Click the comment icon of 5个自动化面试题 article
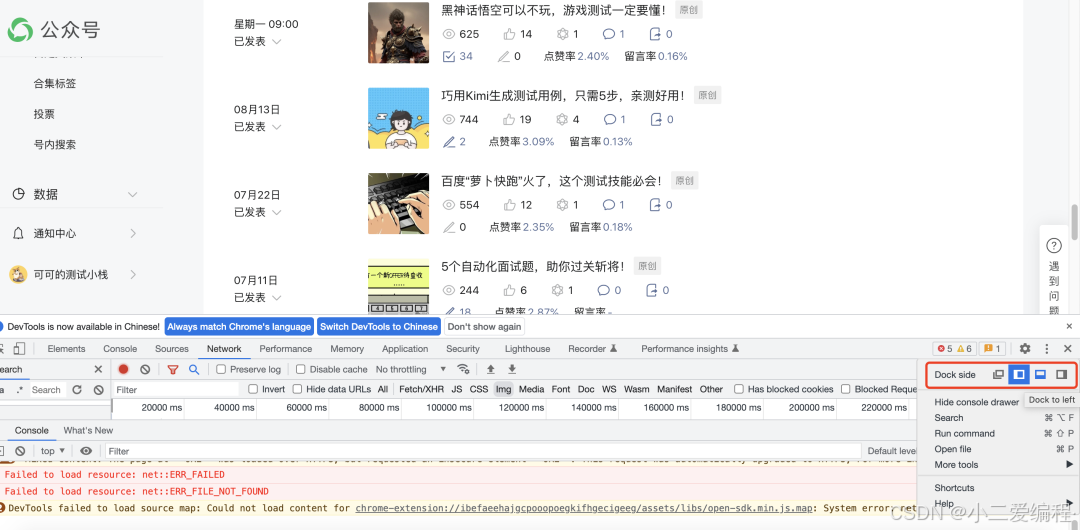 603,290
